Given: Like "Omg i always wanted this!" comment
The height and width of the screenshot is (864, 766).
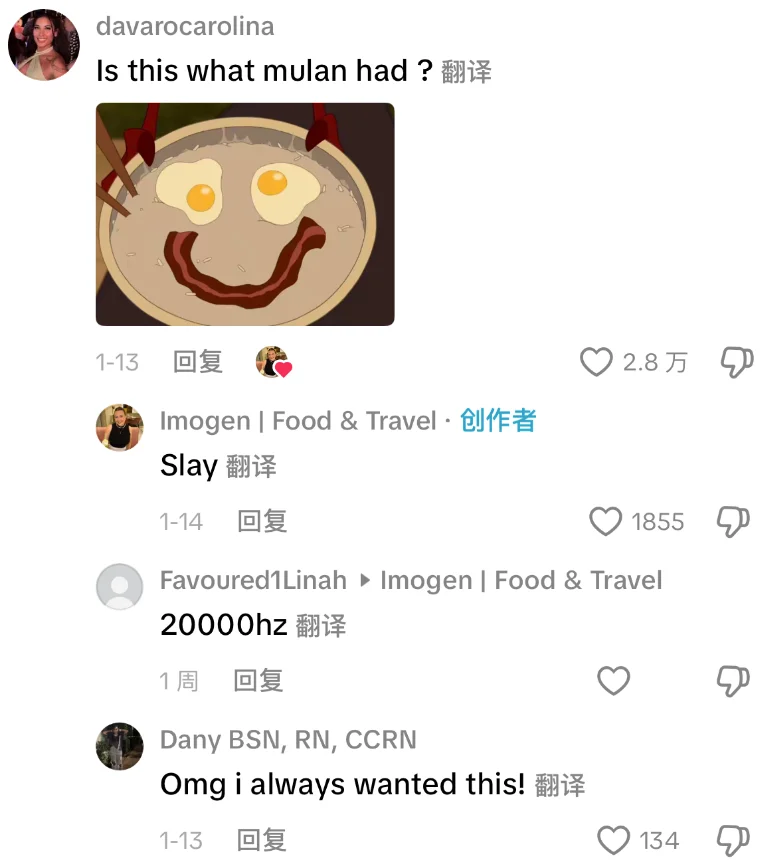Looking at the screenshot, I should [613, 840].
